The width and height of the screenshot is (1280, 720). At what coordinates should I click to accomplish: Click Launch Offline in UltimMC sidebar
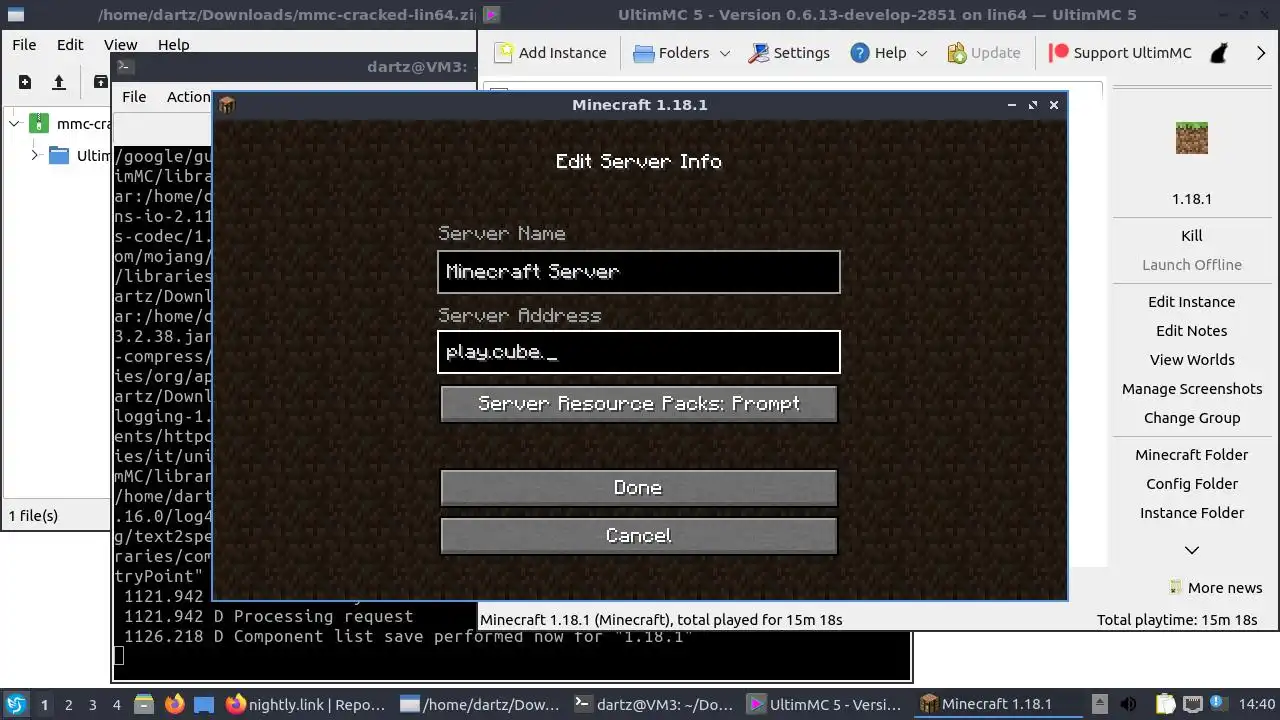click(x=1191, y=265)
